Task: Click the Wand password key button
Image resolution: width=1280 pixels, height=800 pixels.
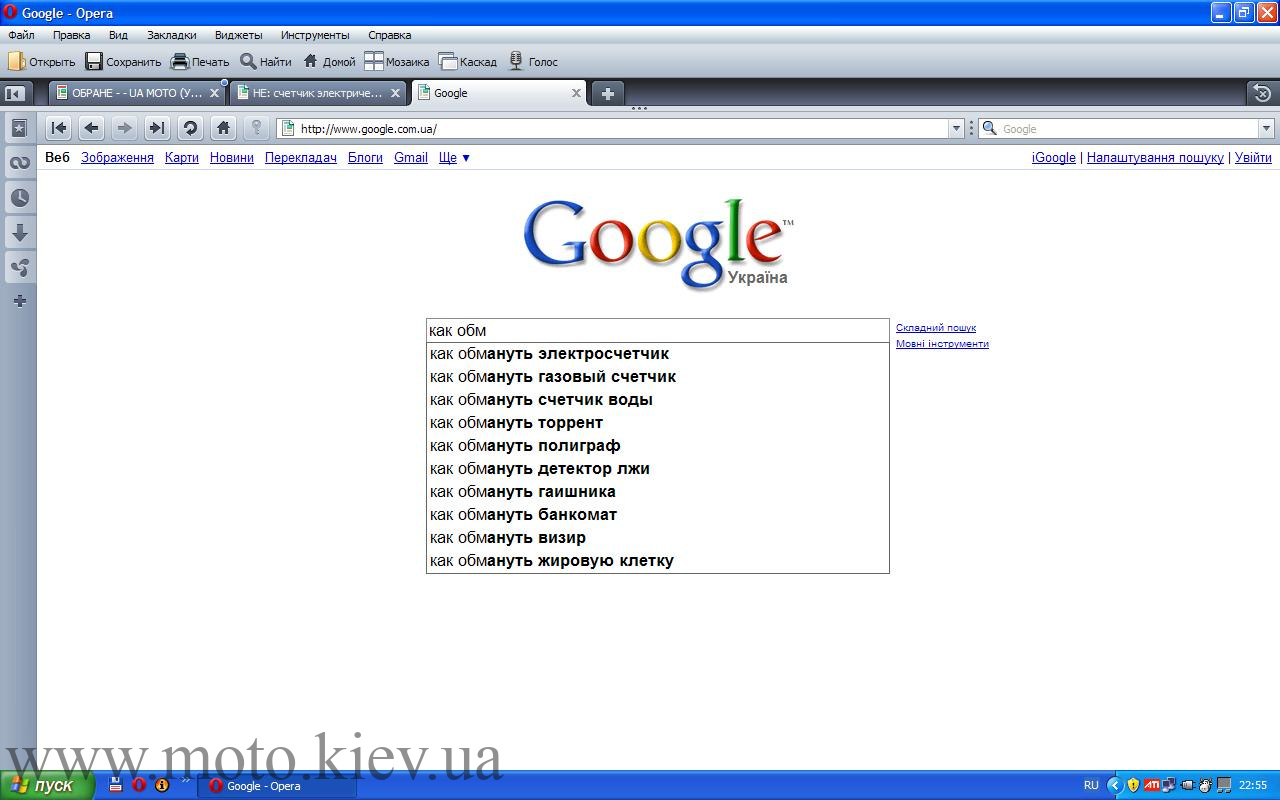Action: 256,128
